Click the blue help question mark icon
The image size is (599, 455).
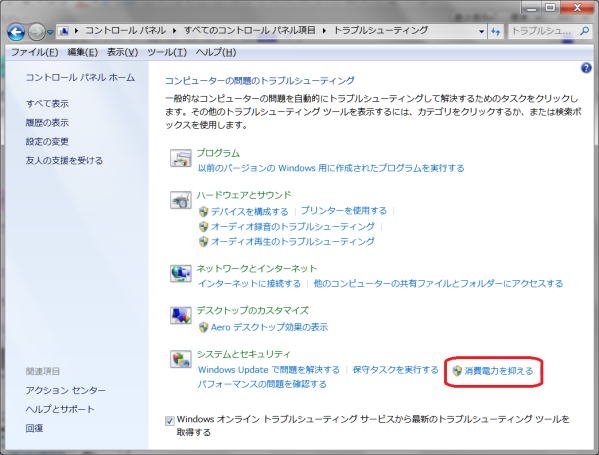[x=586, y=68]
